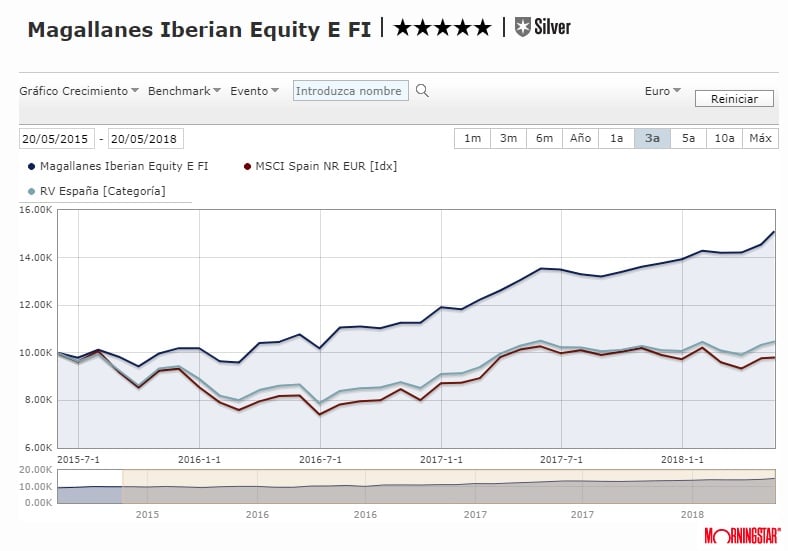Click the Silver rating medal icon
Screen dimensions: 788x551
pyautogui.click(x=523, y=27)
